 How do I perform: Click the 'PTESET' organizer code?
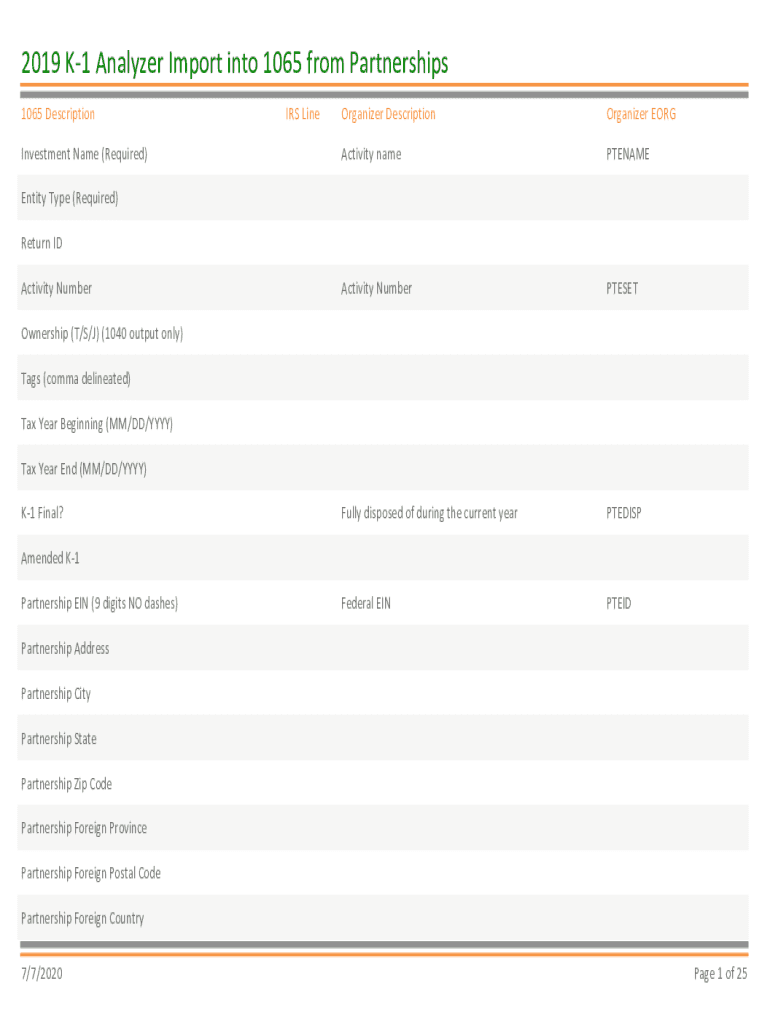click(x=622, y=288)
